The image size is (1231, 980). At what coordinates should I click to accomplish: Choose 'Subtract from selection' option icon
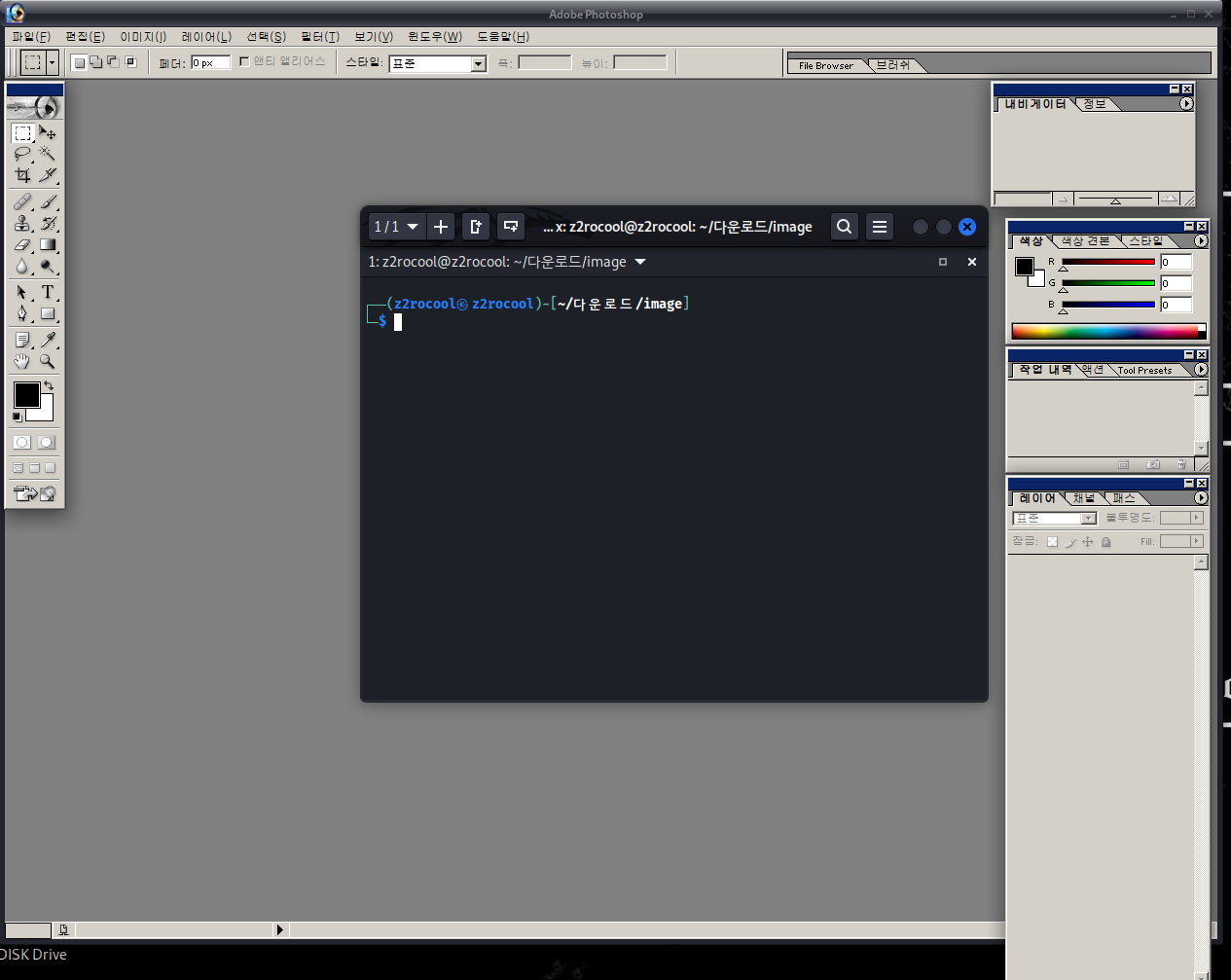coord(113,61)
